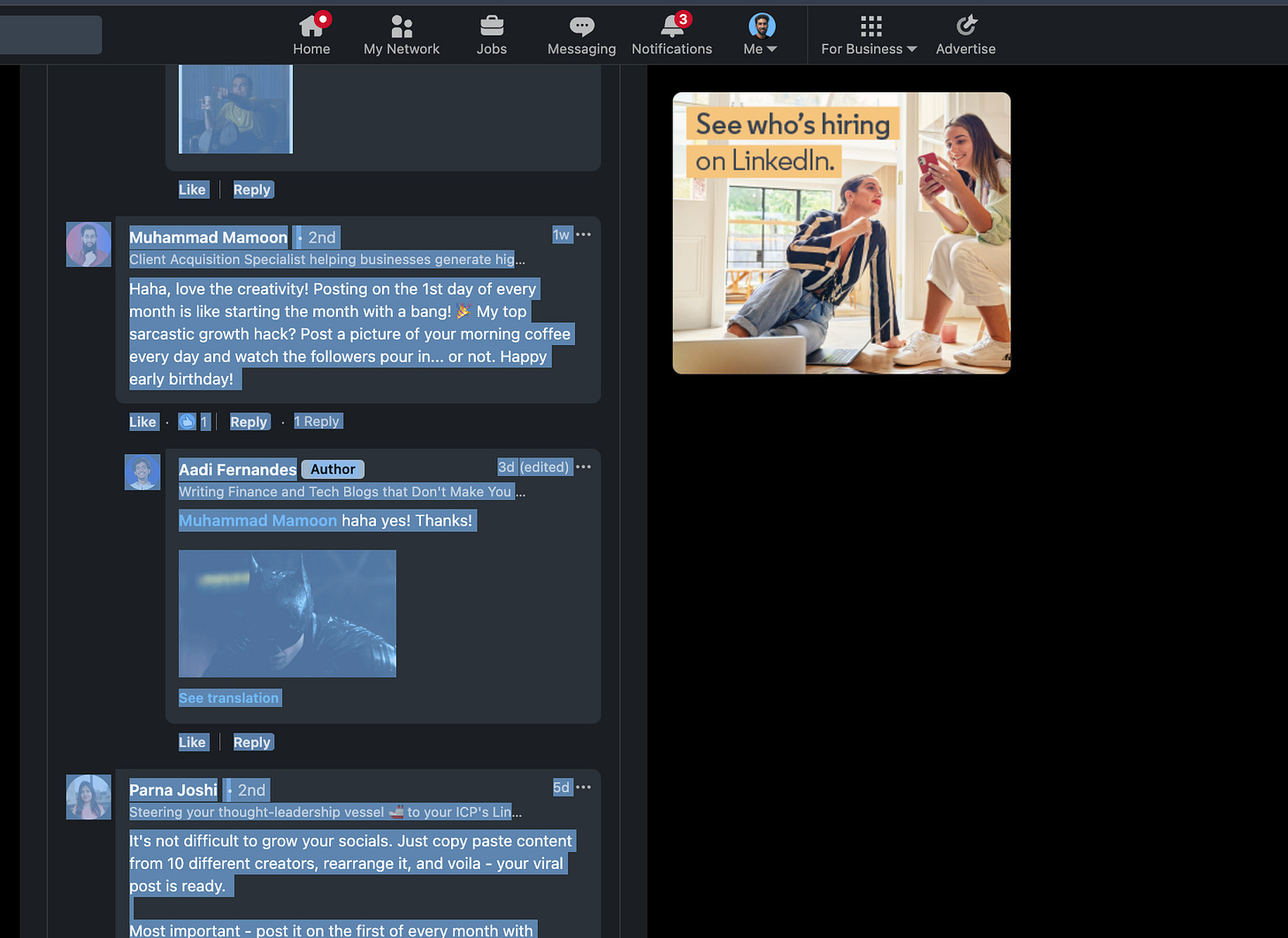Open My Network from the top nav
The width and height of the screenshot is (1288, 938).
pyautogui.click(x=402, y=35)
